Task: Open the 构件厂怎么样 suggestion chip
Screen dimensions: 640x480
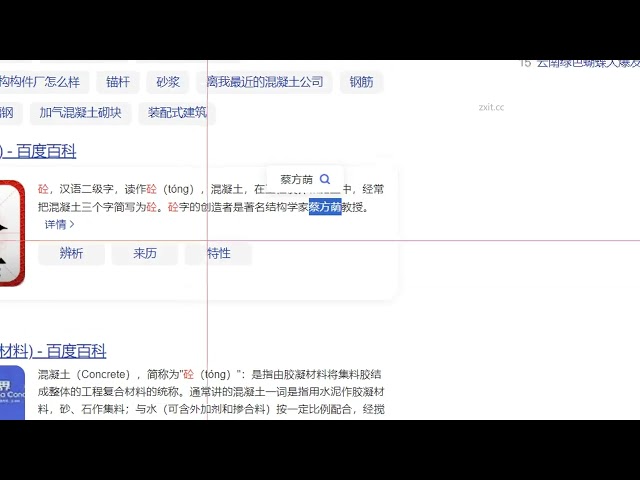Action: point(44,82)
